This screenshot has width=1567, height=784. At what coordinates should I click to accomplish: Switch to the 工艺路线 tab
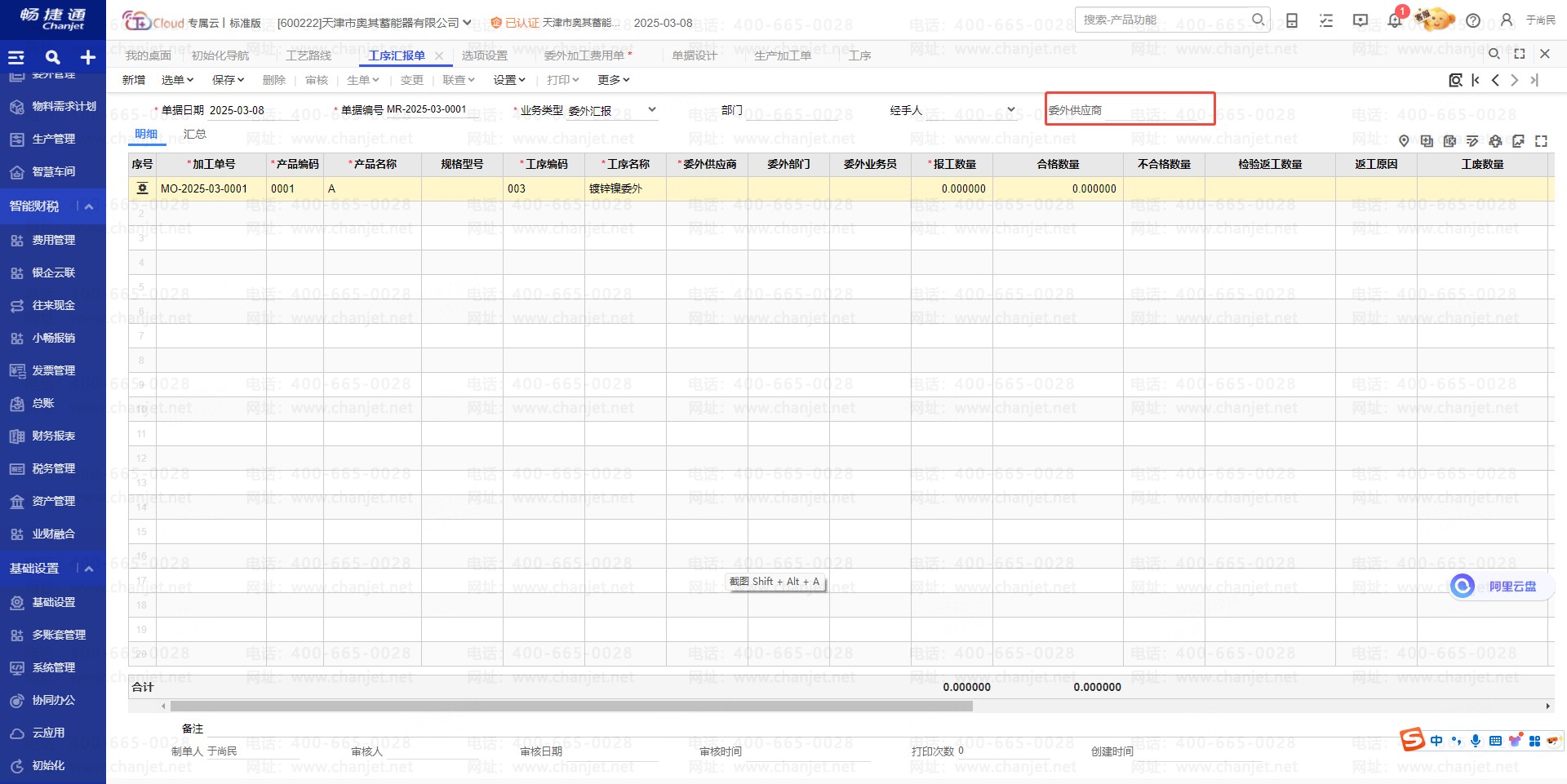pos(309,55)
